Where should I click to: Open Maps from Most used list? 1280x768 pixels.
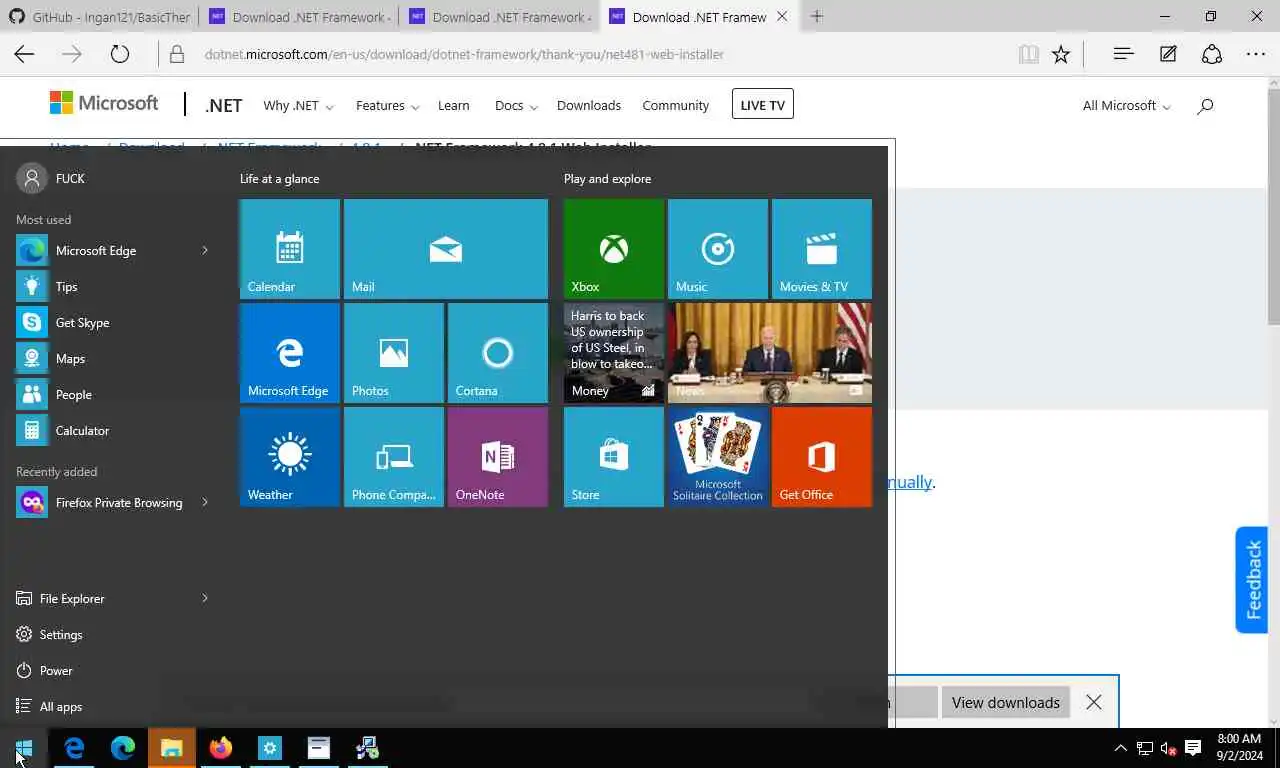(x=114, y=359)
